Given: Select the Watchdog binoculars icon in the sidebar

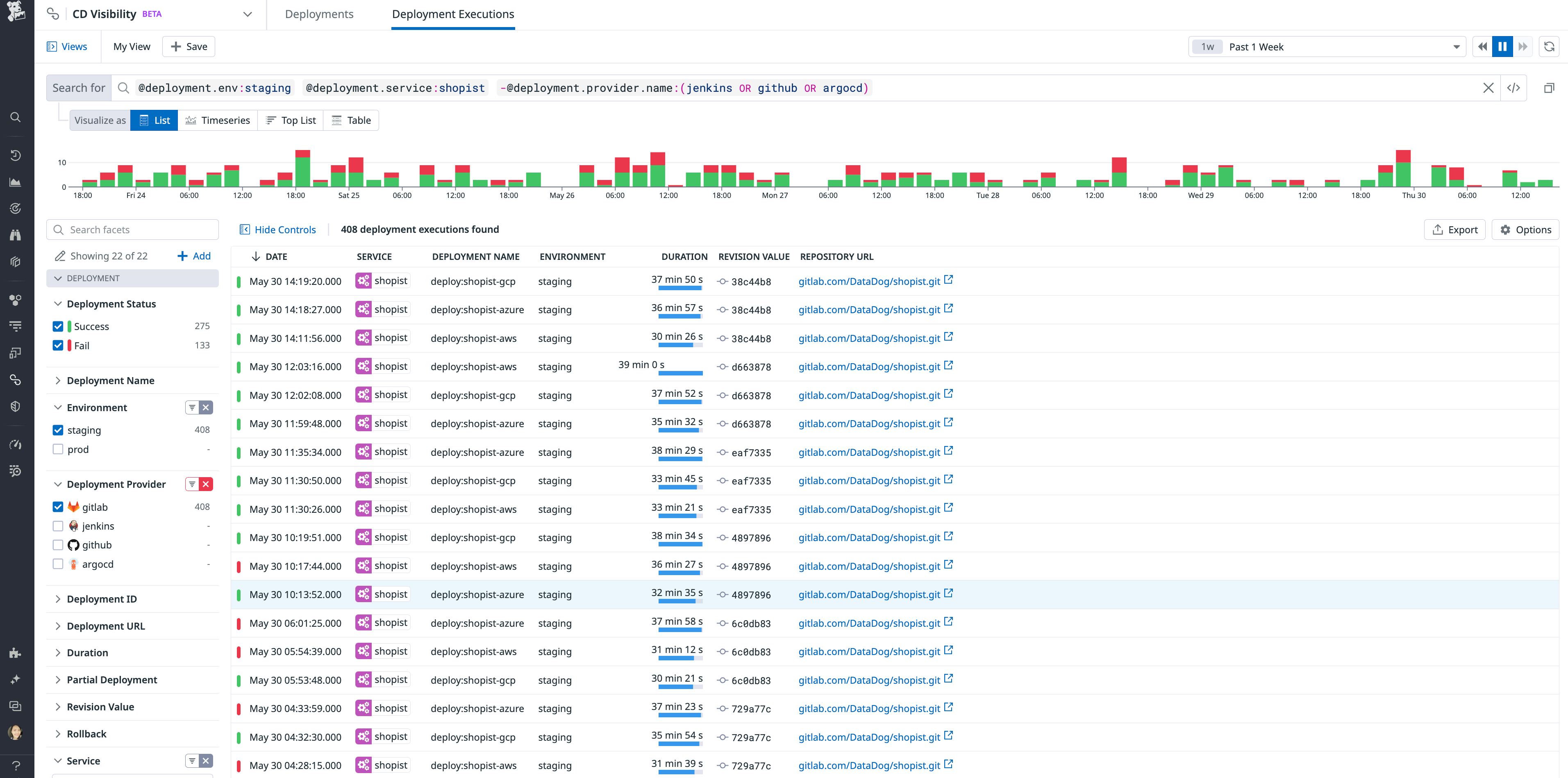Looking at the screenshot, I should pos(16,234).
